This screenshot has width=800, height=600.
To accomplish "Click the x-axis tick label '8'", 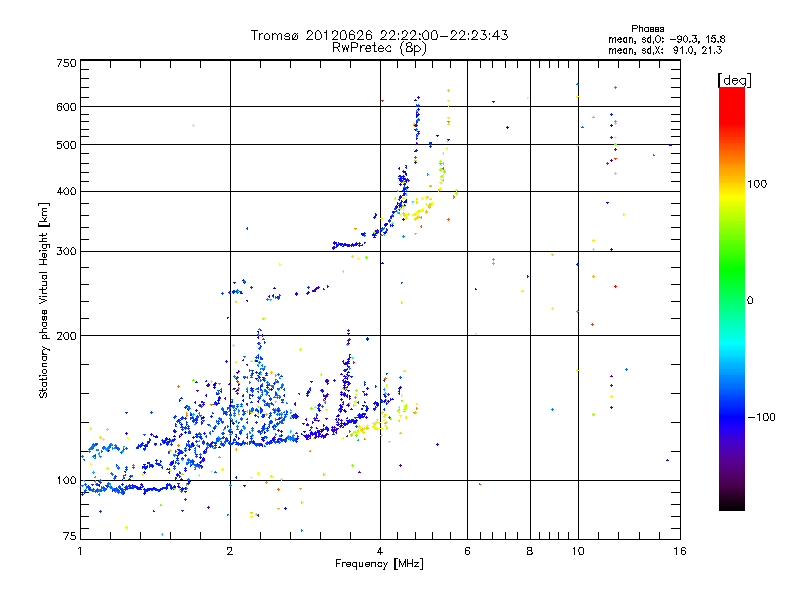I will point(530,551).
